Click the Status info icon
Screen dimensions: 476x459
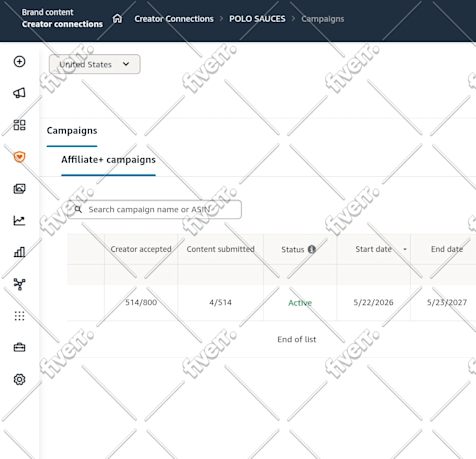tap(312, 249)
